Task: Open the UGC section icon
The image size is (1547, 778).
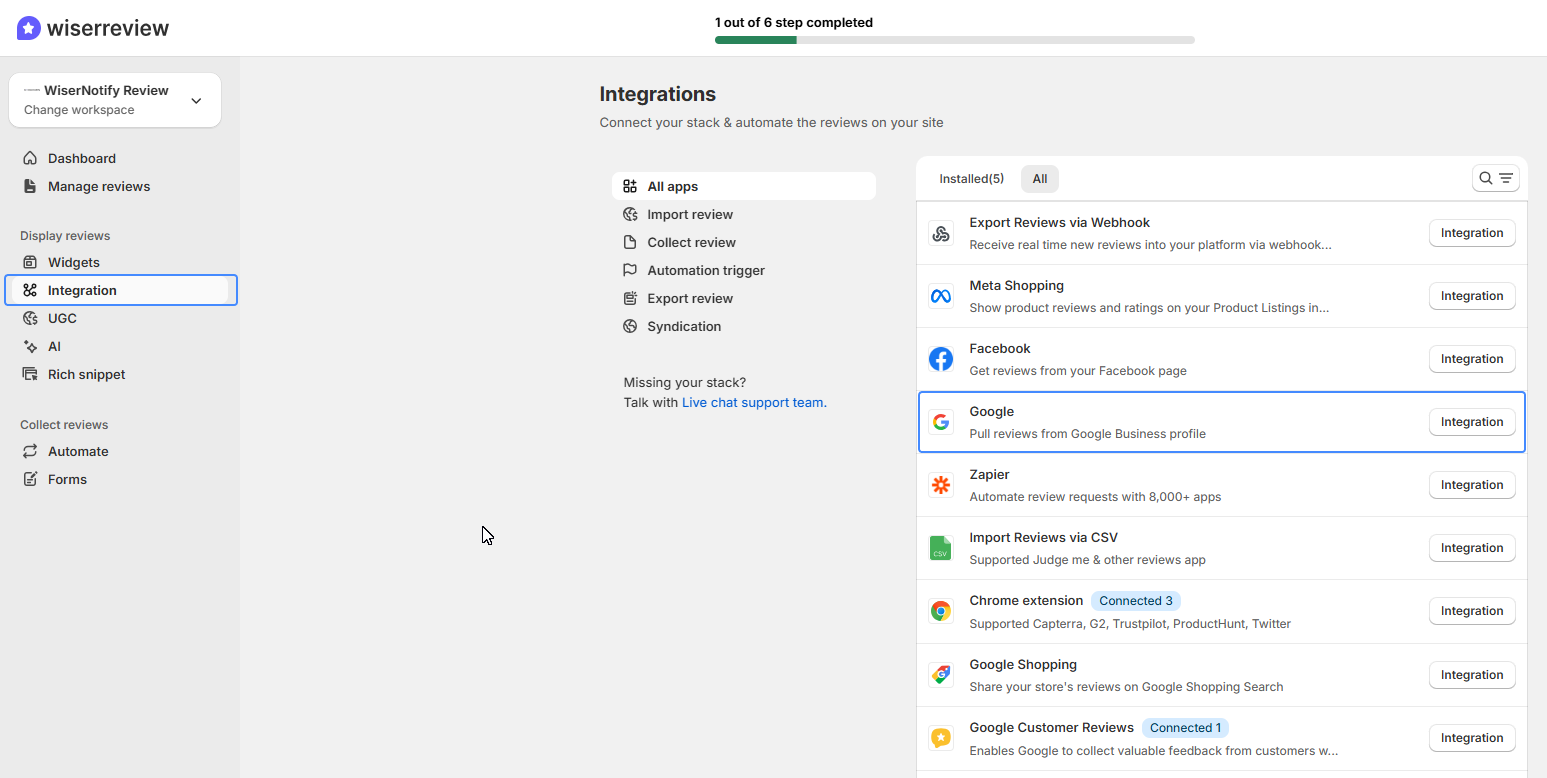Action: pyautogui.click(x=31, y=318)
